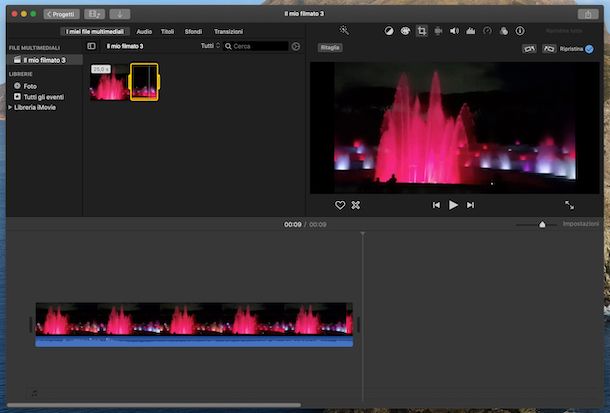Open the color balance tool
The width and height of the screenshot is (610, 413).
(389, 31)
